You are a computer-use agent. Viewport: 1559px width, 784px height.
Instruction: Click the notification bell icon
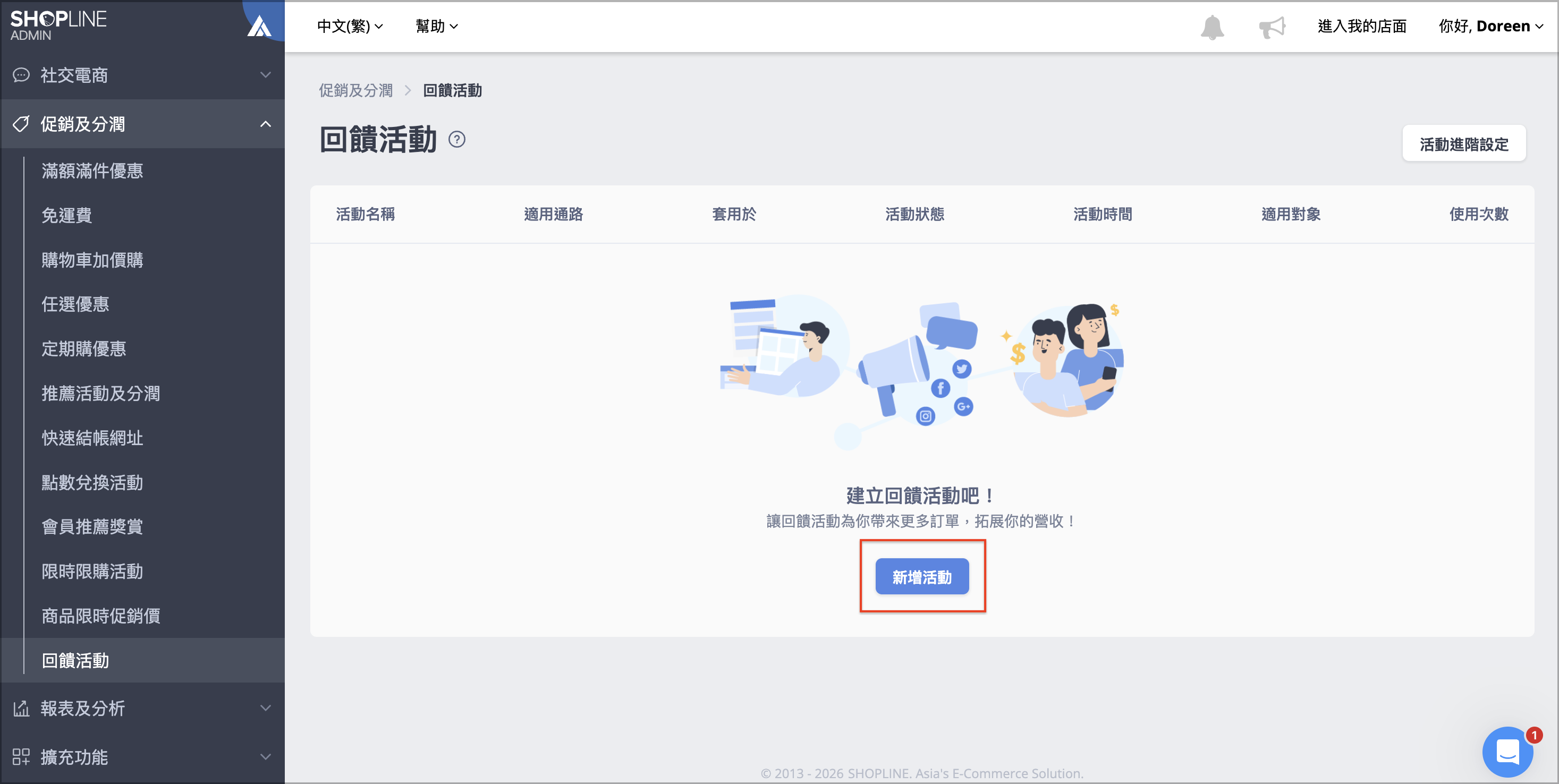[1211, 27]
